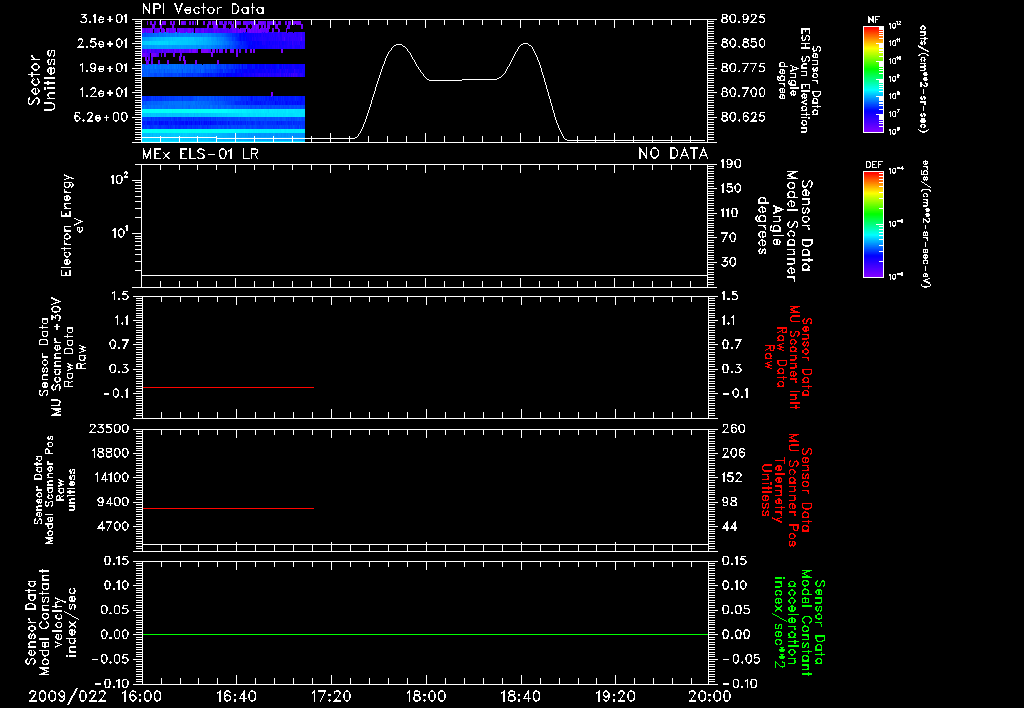This screenshot has height=708, width=1024.
Task: Click the 152 telemetry tick value
Action: tap(733, 477)
